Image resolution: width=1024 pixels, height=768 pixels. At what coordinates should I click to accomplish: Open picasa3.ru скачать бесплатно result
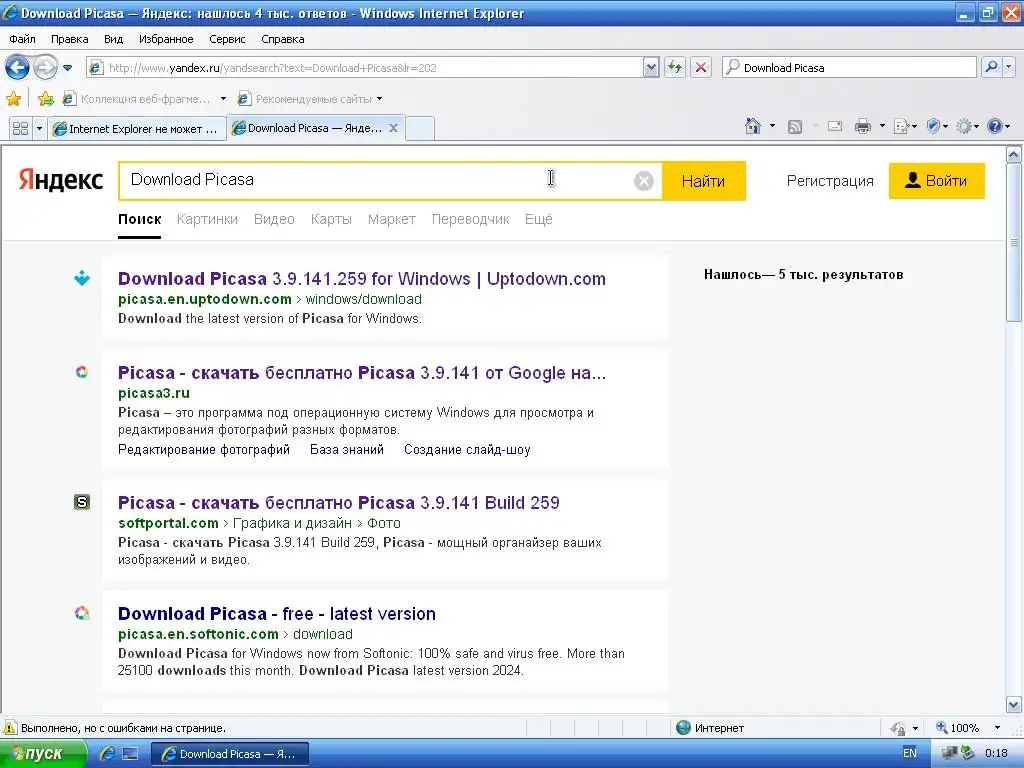[x=362, y=373]
